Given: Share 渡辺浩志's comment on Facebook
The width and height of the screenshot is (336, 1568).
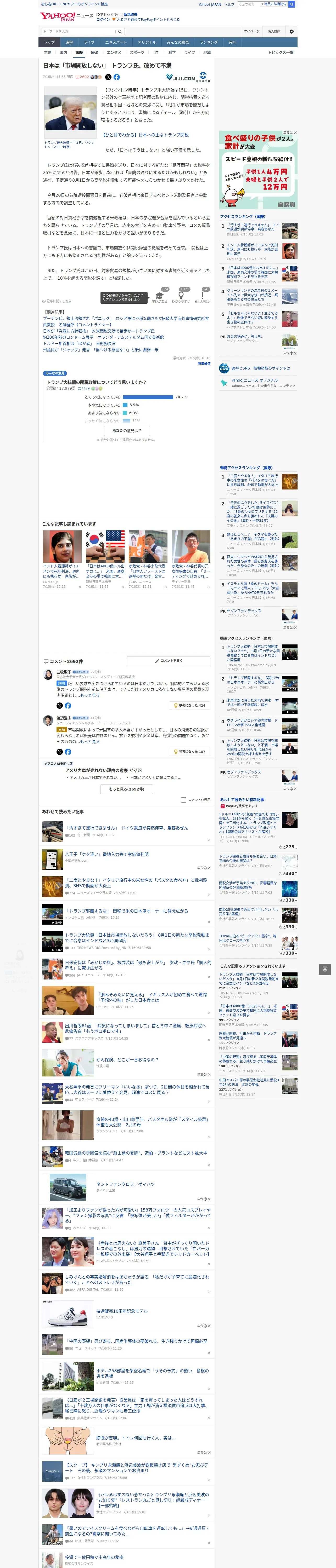Looking at the screenshot, I should click(x=68, y=752).
